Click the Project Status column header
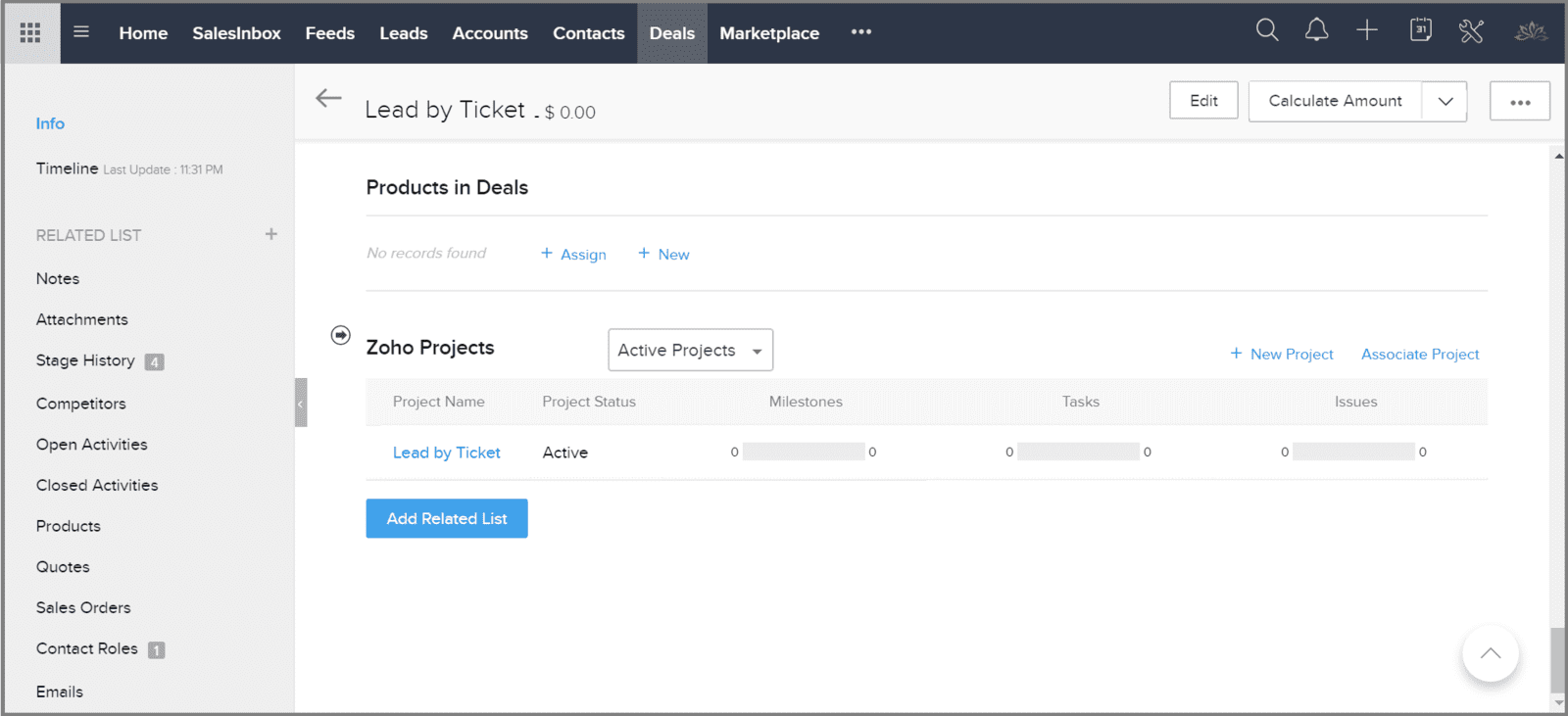1568x716 pixels. 589,402
